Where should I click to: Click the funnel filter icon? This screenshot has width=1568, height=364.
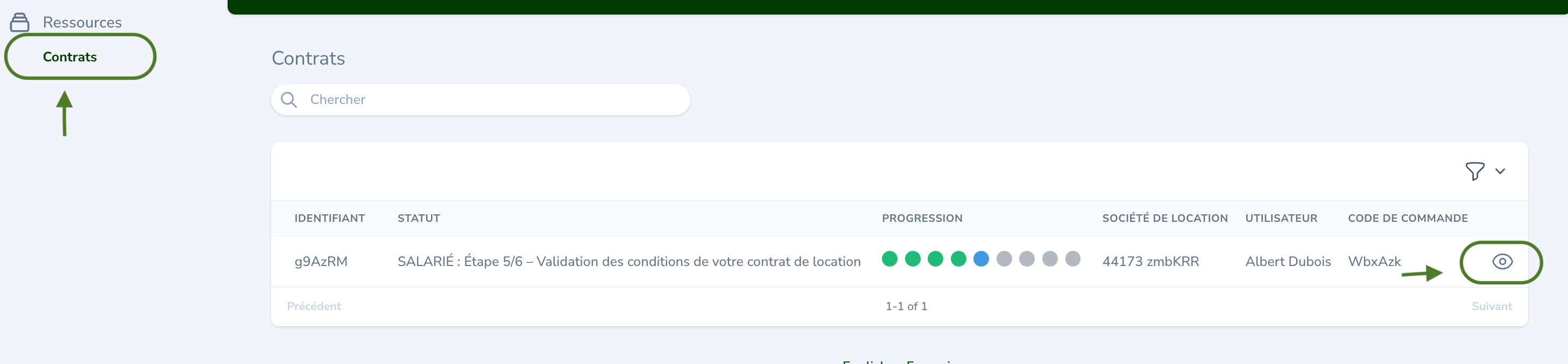click(x=1474, y=171)
